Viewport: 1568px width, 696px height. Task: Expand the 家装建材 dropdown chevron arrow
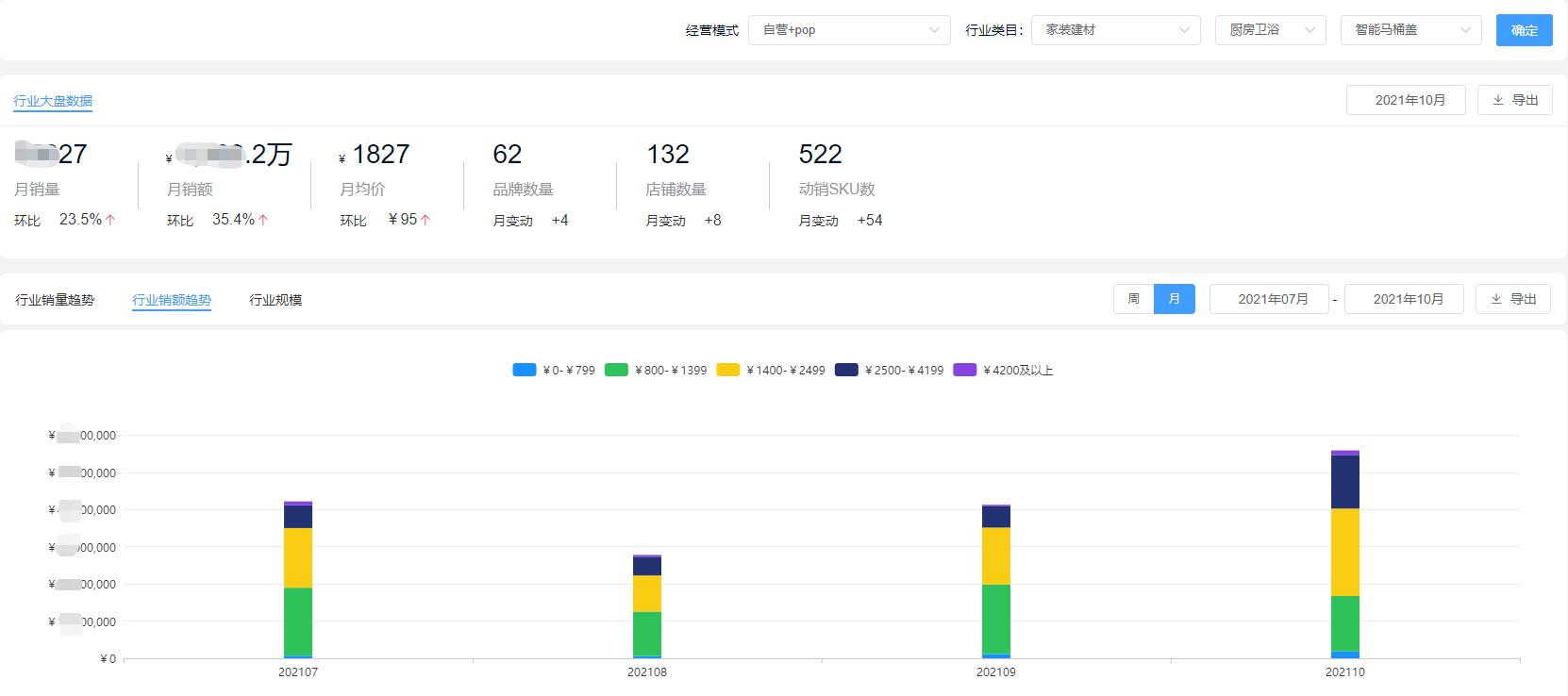coord(1184,30)
